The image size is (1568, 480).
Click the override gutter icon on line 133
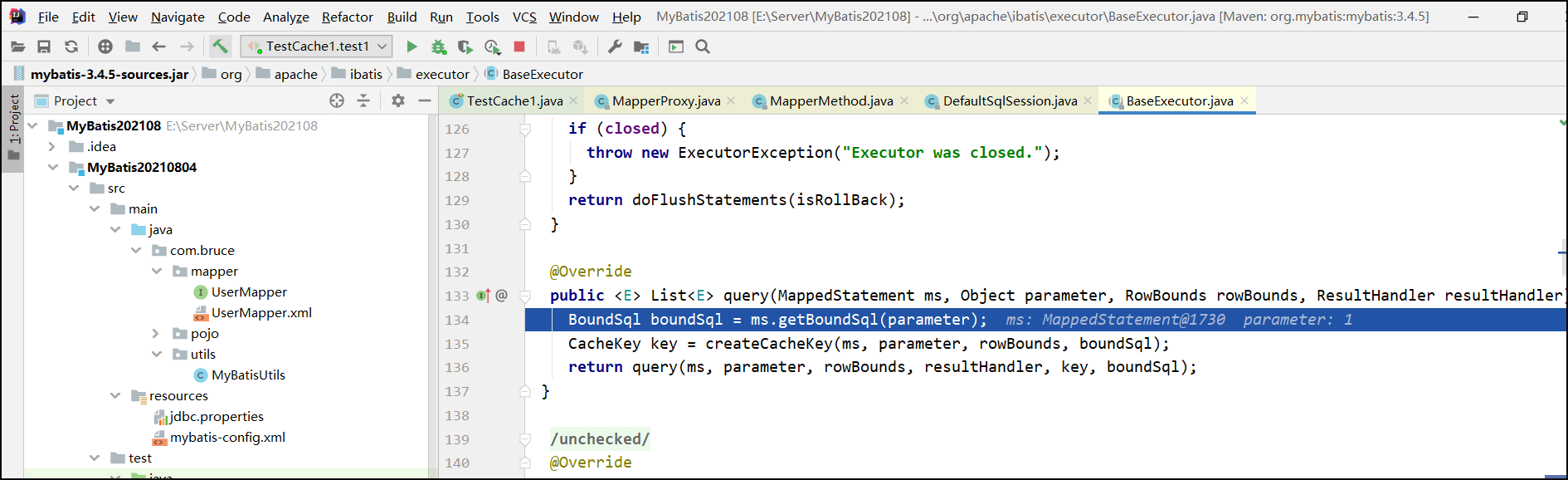[x=484, y=296]
